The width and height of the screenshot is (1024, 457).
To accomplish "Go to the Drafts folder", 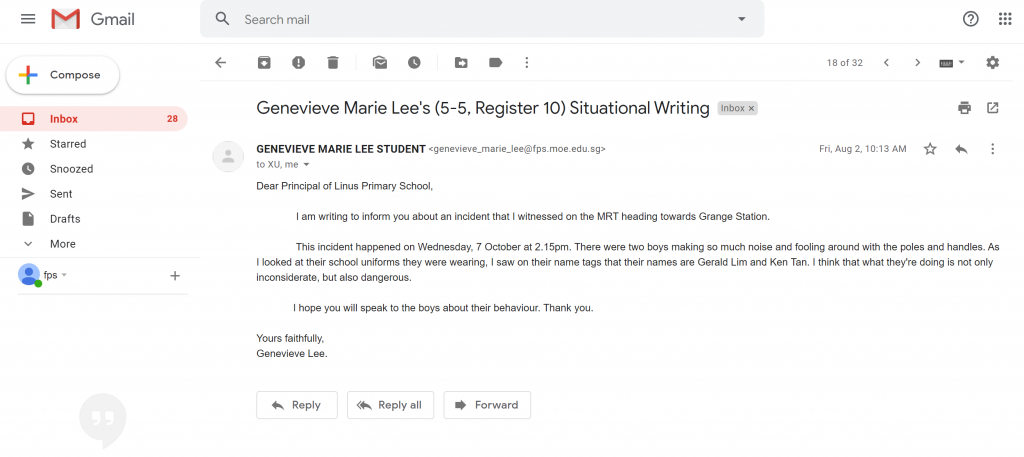I will coord(65,219).
